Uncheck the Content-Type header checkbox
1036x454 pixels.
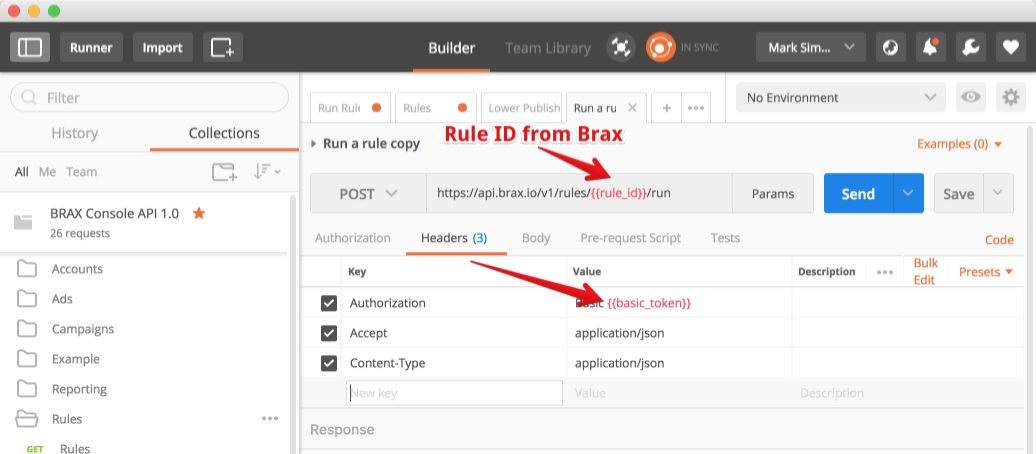coord(328,363)
